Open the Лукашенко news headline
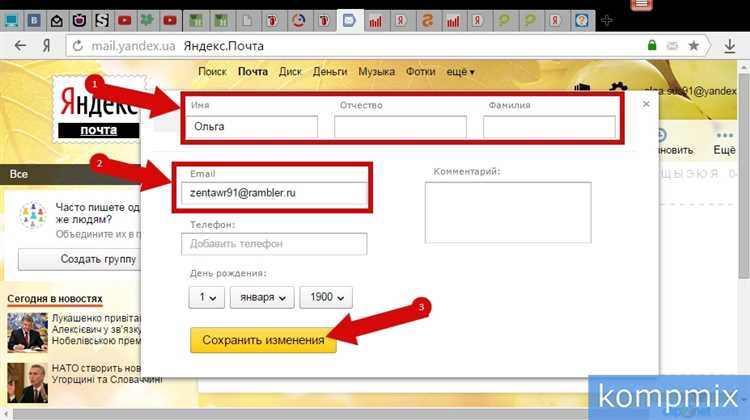The image size is (750, 420). click(x=96, y=329)
